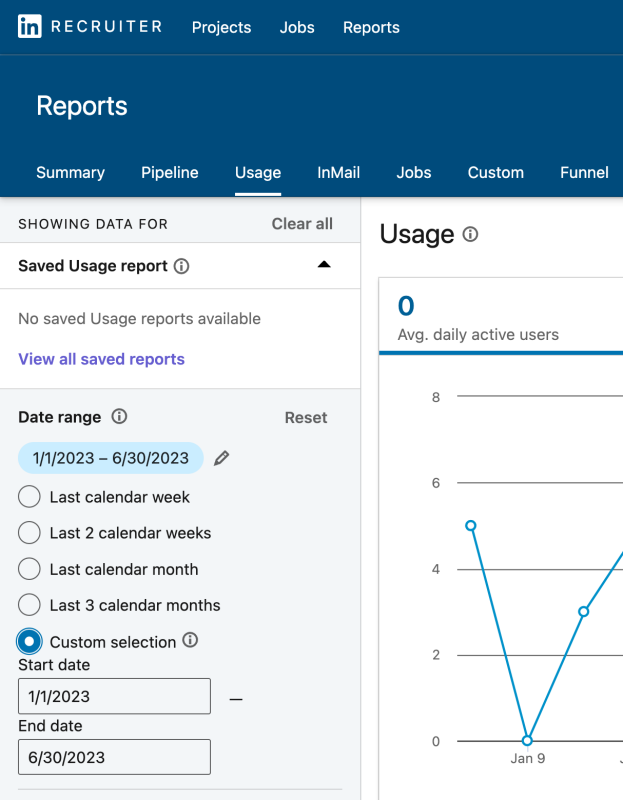Click pencil icon to edit date range

pyautogui.click(x=221, y=458)
